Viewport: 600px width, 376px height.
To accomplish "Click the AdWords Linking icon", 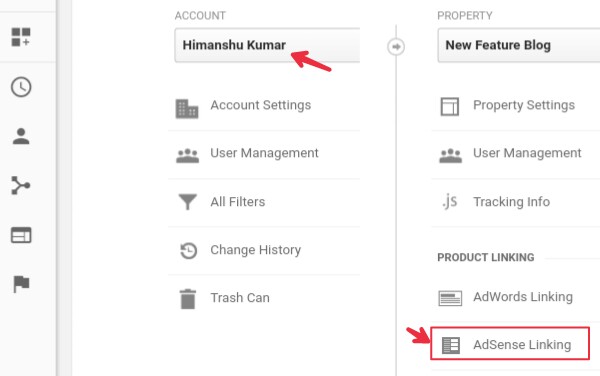I will [x=450, y=298].
